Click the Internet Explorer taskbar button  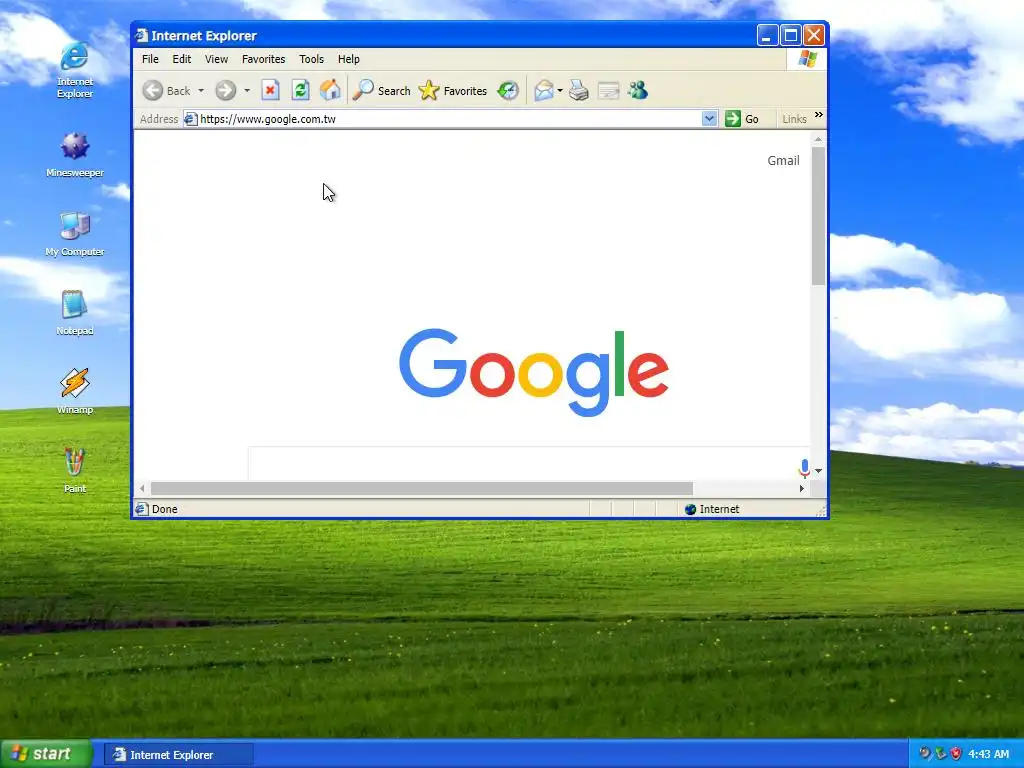pos(178,755)
